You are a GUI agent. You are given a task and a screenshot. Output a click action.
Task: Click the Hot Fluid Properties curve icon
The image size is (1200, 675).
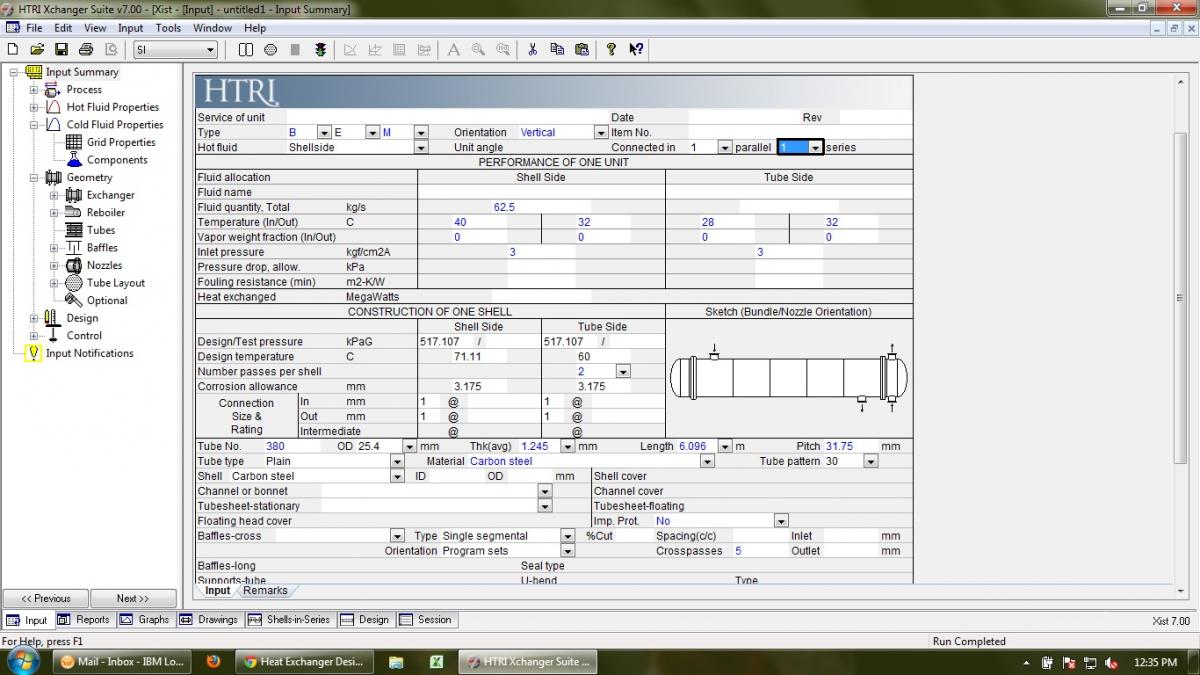pyautogui.click(x=53, y=107)
